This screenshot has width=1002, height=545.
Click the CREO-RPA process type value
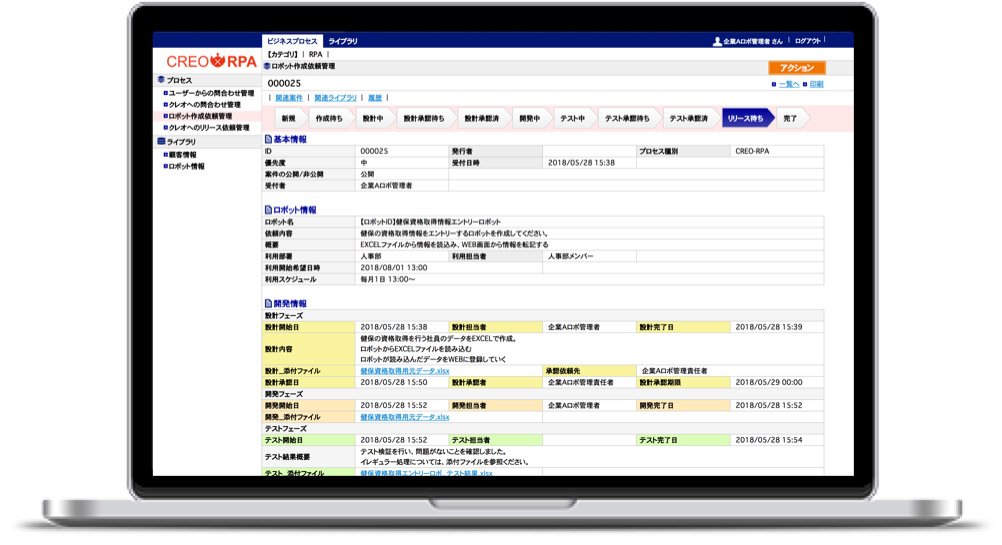coord(752,151)
